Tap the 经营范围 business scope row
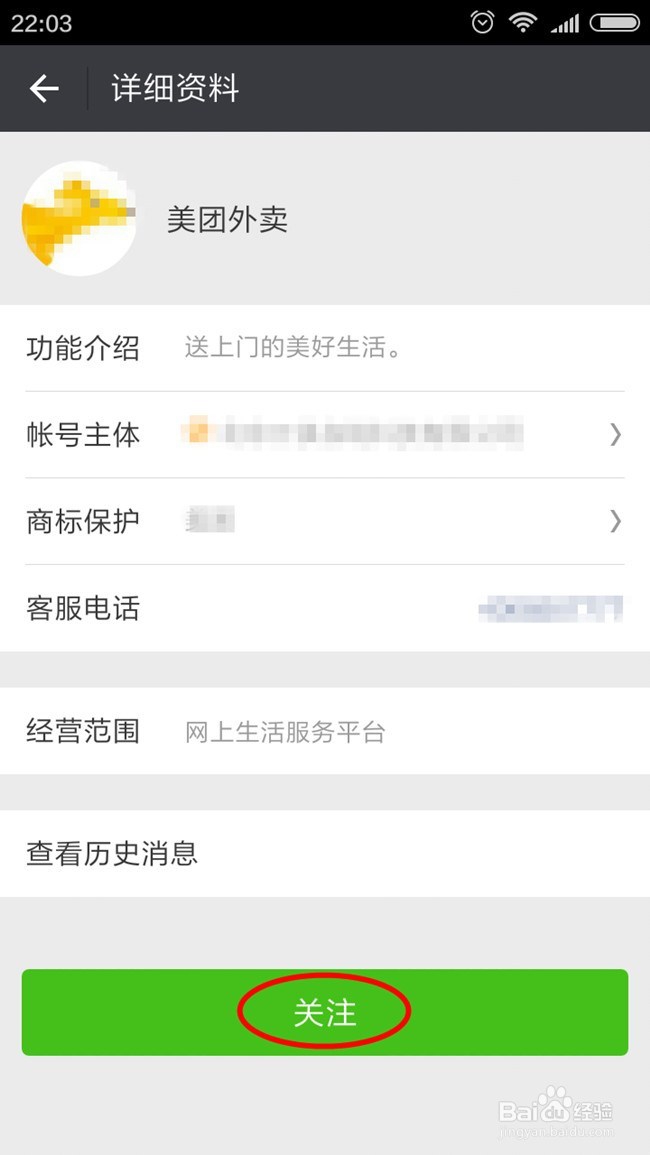650x1155 pixels. 325,731
